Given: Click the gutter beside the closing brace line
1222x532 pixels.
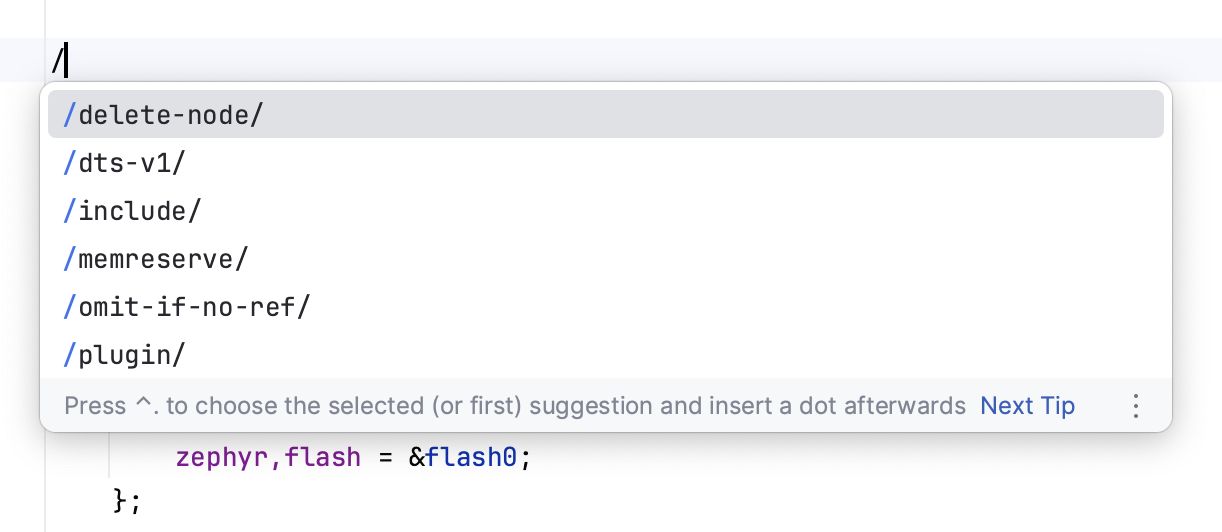Looking at the screenshot, I should [22, 500].
